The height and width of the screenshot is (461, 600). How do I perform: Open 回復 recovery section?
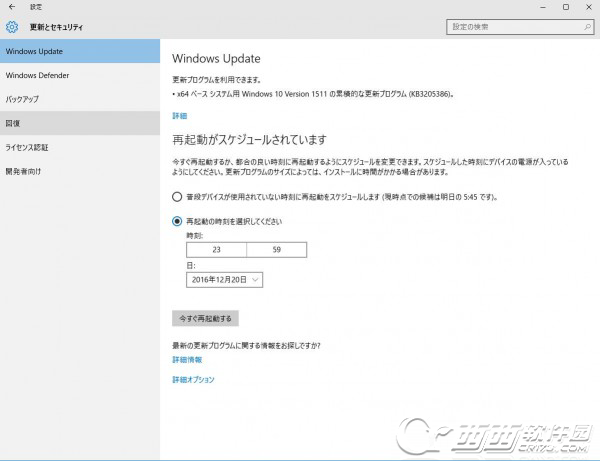[80, 123]
